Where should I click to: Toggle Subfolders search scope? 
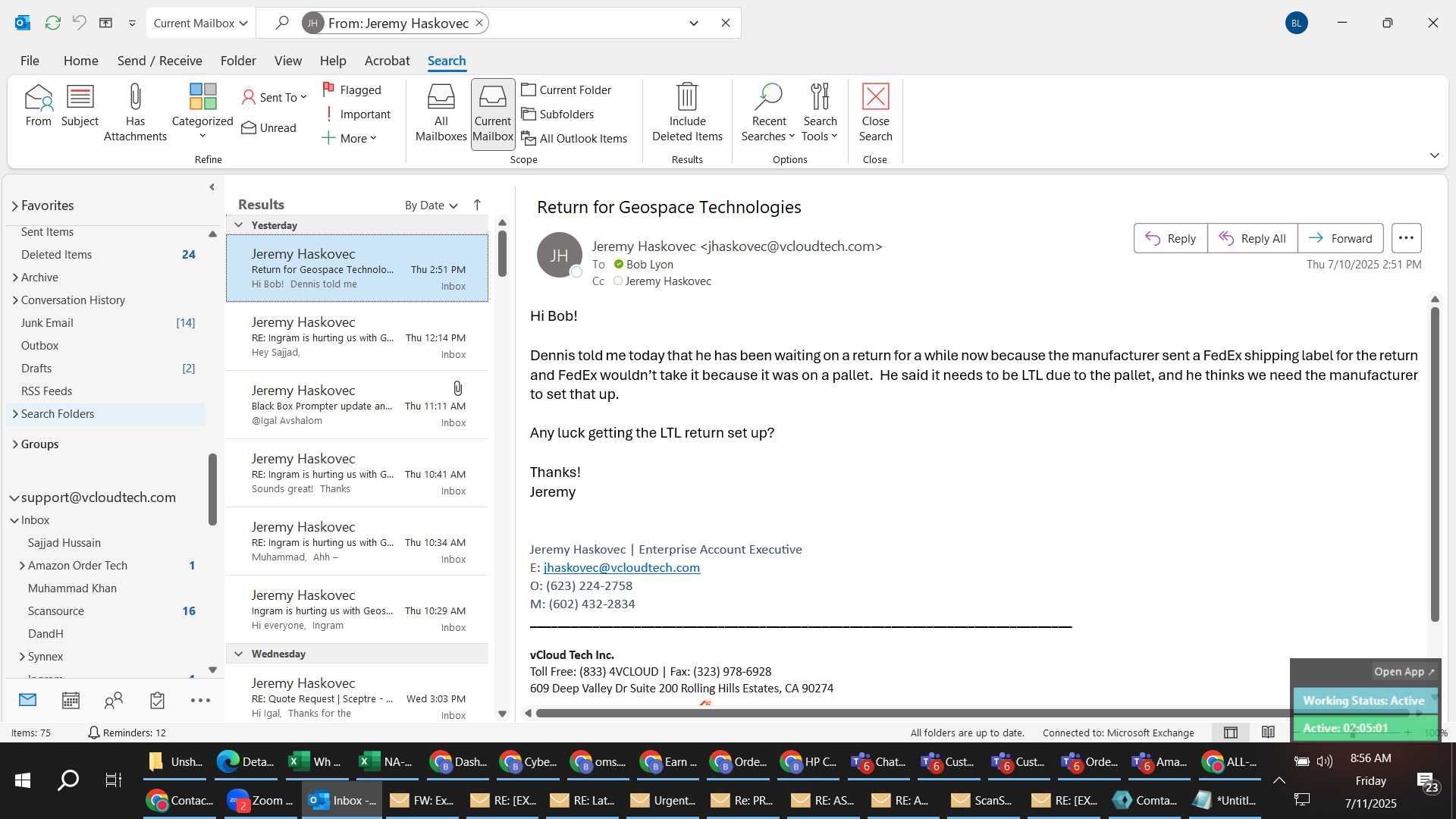pos(558,114)
